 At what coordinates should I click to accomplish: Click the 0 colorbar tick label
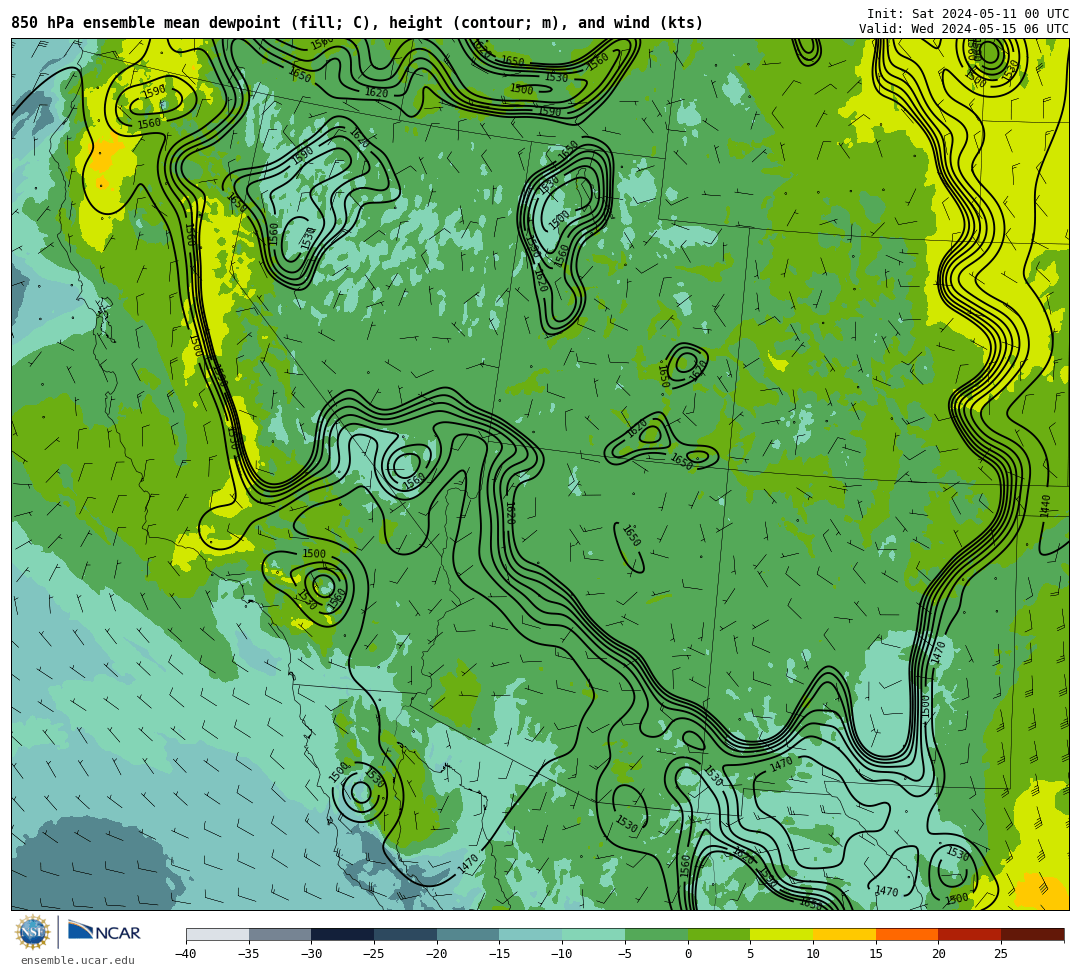pyautogui.click(x=688, y=954)
